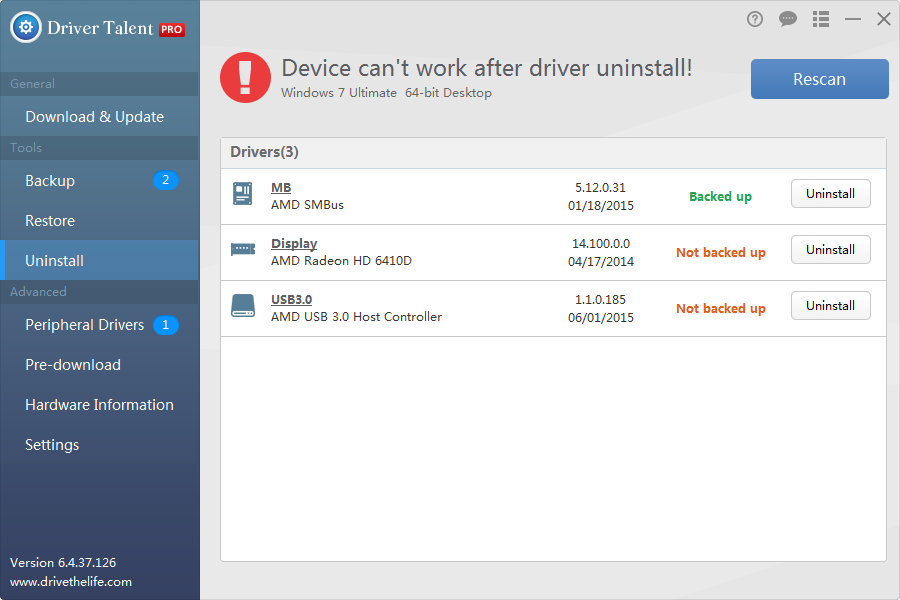Click the date 04/17/2014

[601, 262]
